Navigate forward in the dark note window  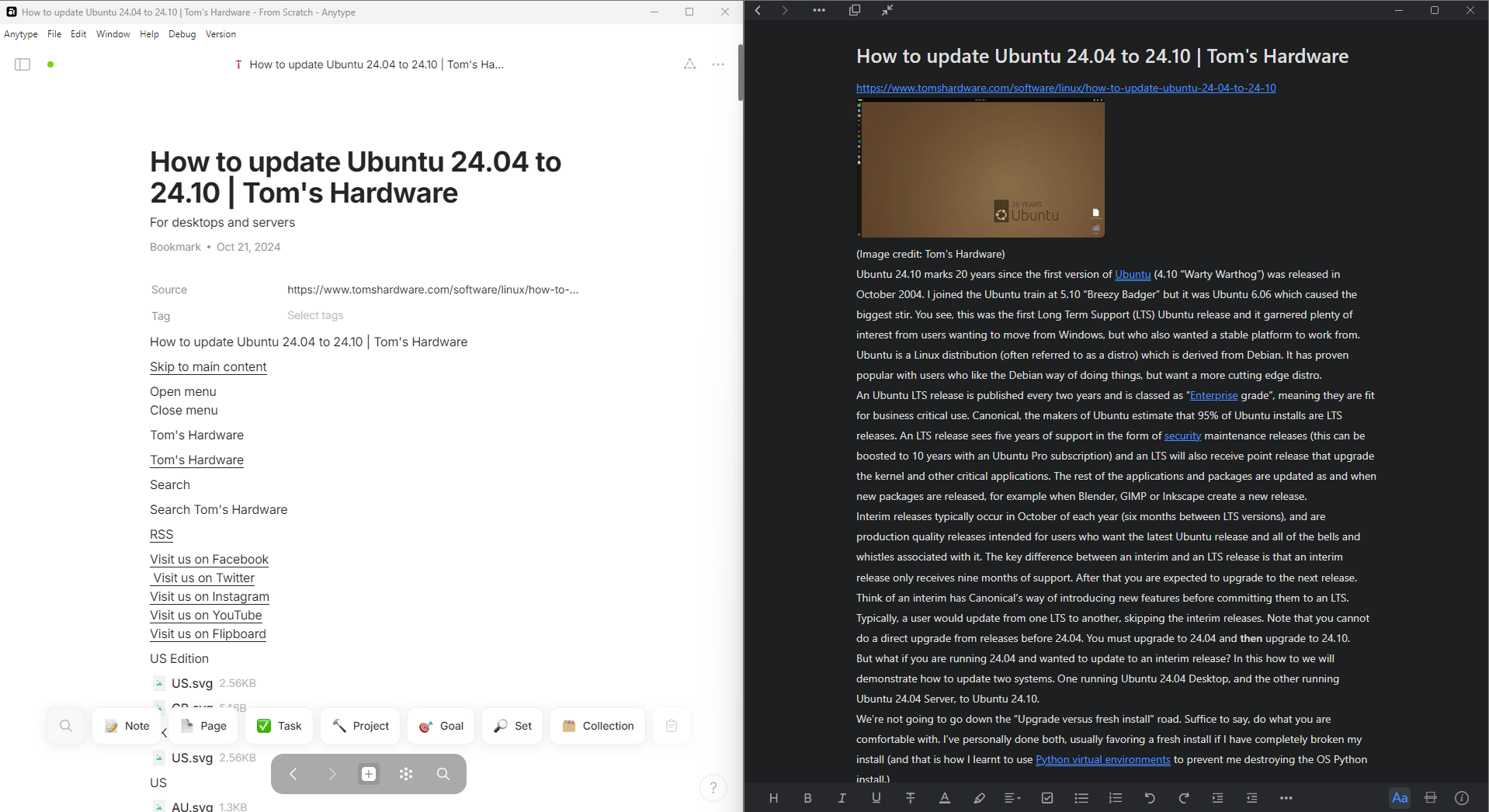tap(785, 10)
